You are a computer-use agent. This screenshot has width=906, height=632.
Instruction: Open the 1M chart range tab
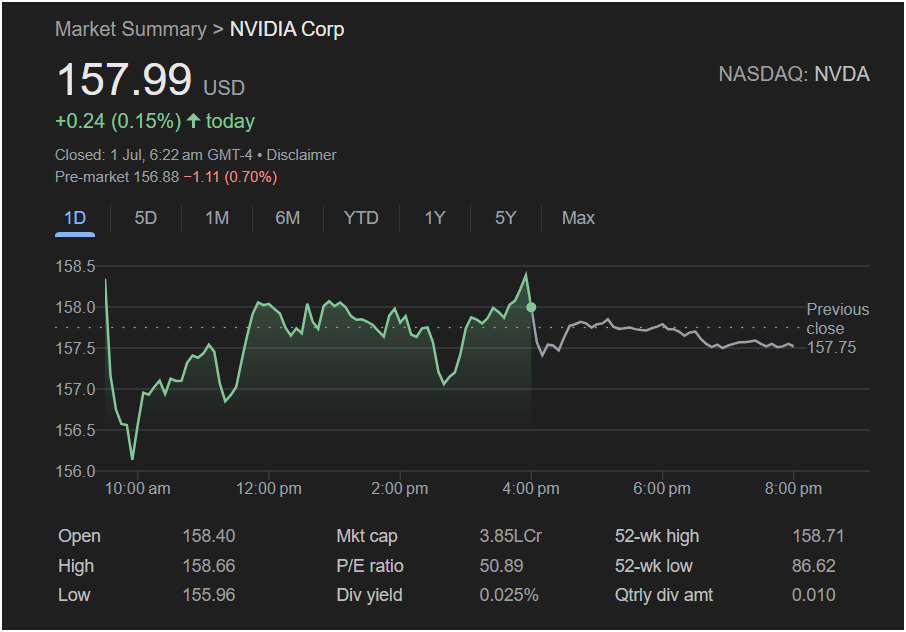point(217,218)
